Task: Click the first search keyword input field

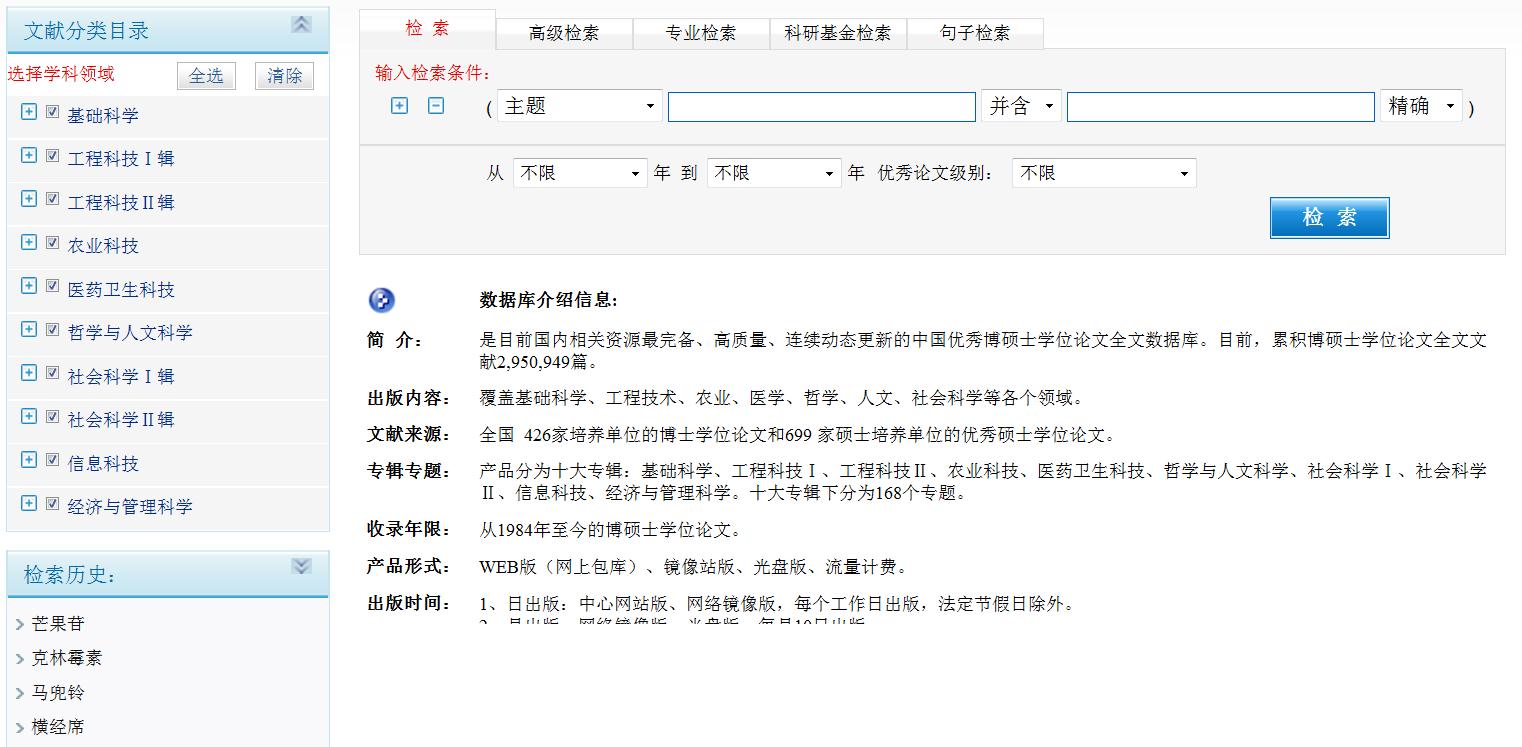Action: 821,107
